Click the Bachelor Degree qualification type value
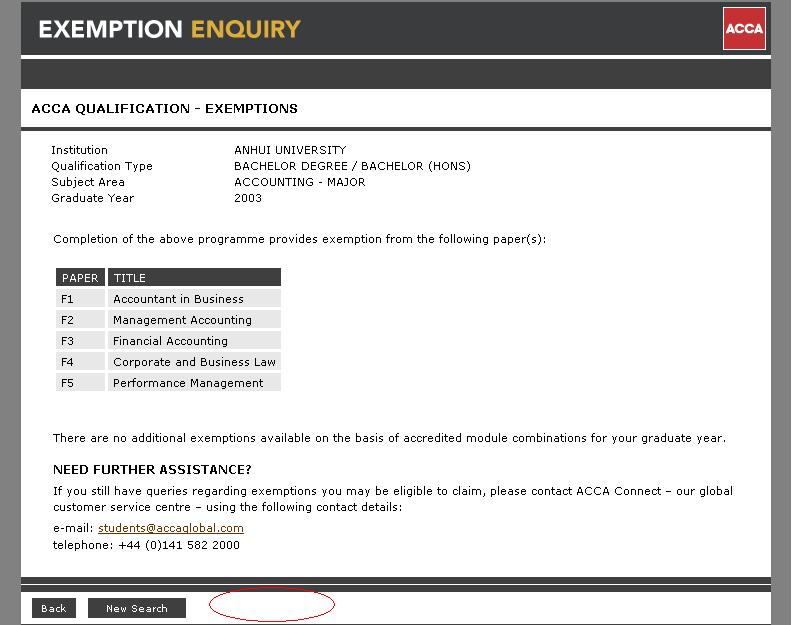Screen dimensions: 800x625 (353, 166)
